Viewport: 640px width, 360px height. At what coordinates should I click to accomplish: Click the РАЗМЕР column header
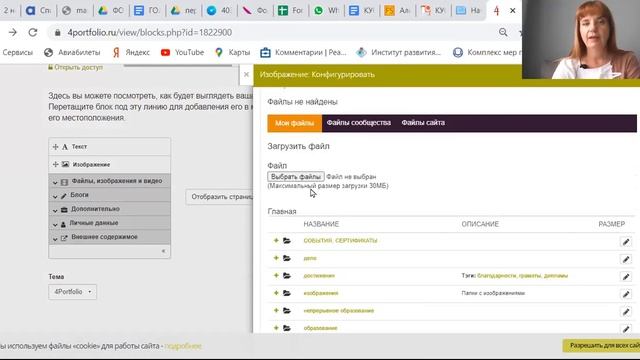pos(611,224)
